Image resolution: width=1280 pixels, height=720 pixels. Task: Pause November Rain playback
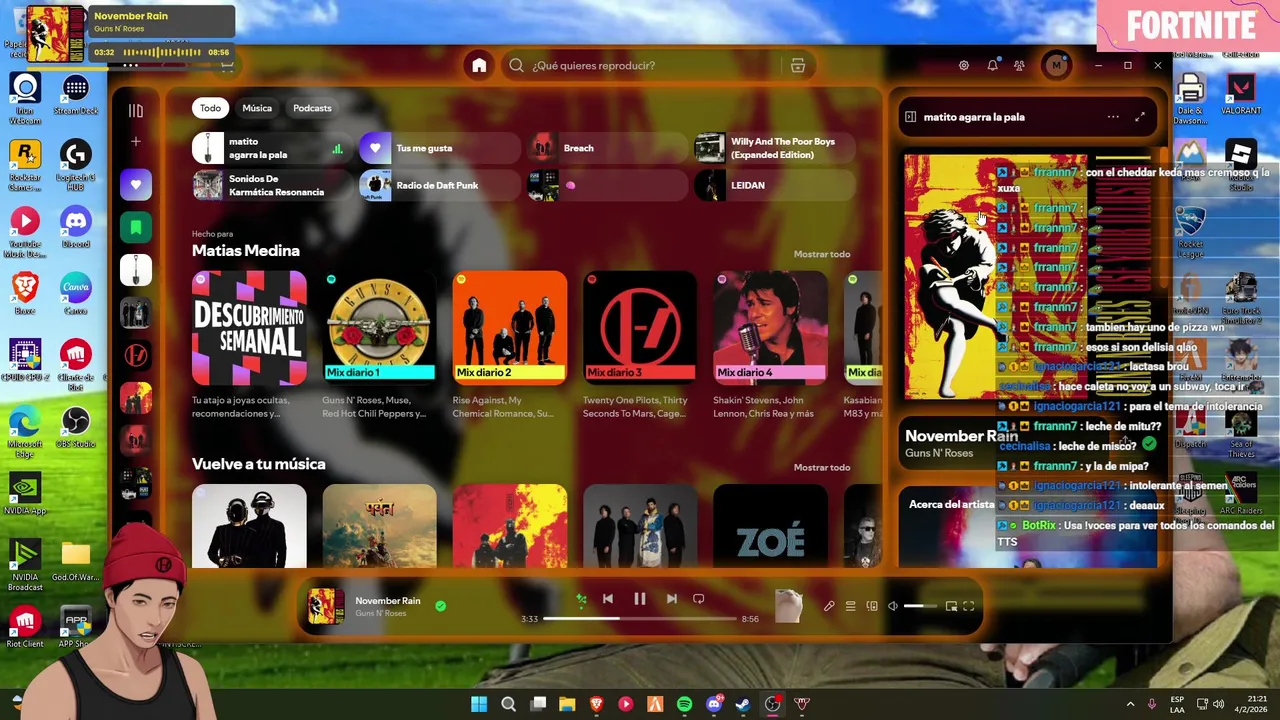coord(640,600)
